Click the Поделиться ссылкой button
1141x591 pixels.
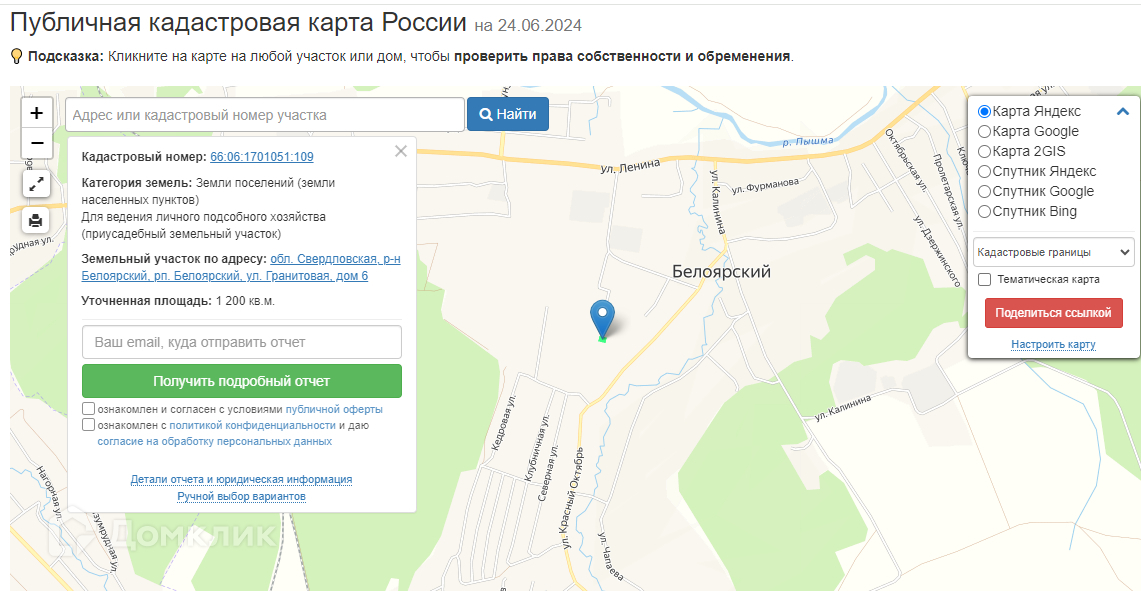(x=1054, y=313)
